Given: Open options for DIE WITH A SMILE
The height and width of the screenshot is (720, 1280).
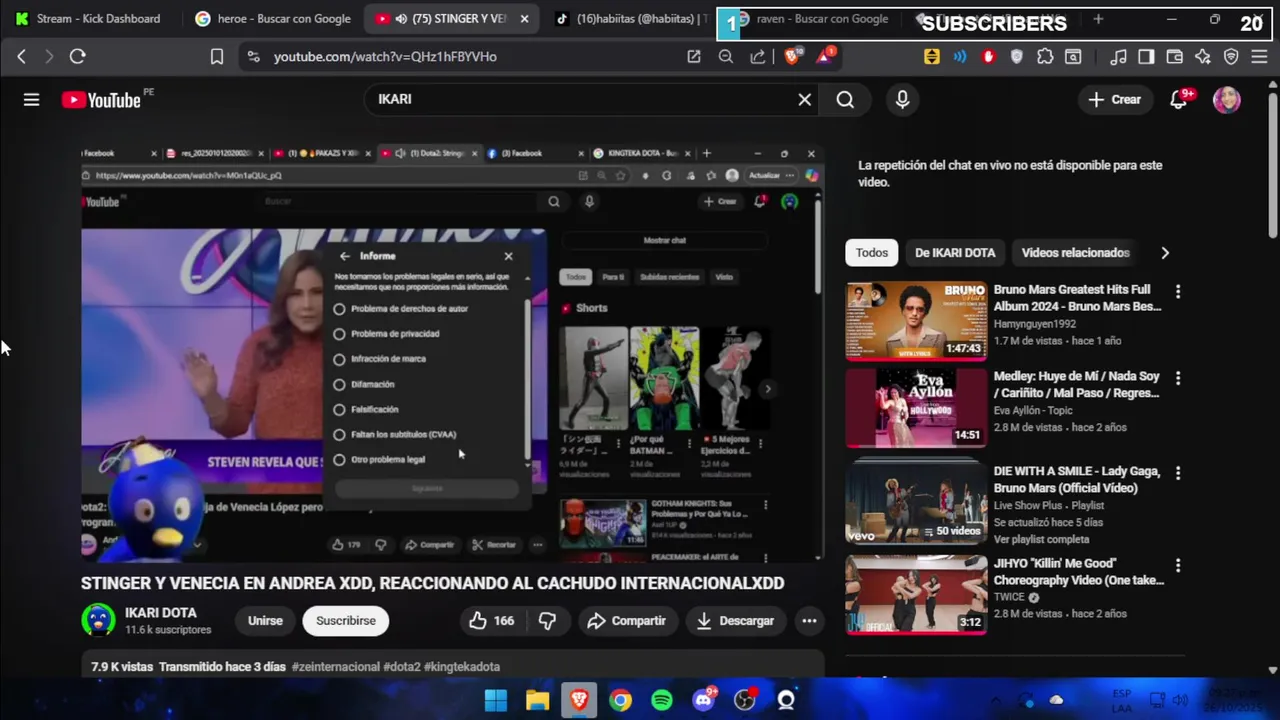Looking at the screenshot, I should tap(1177, 473).
